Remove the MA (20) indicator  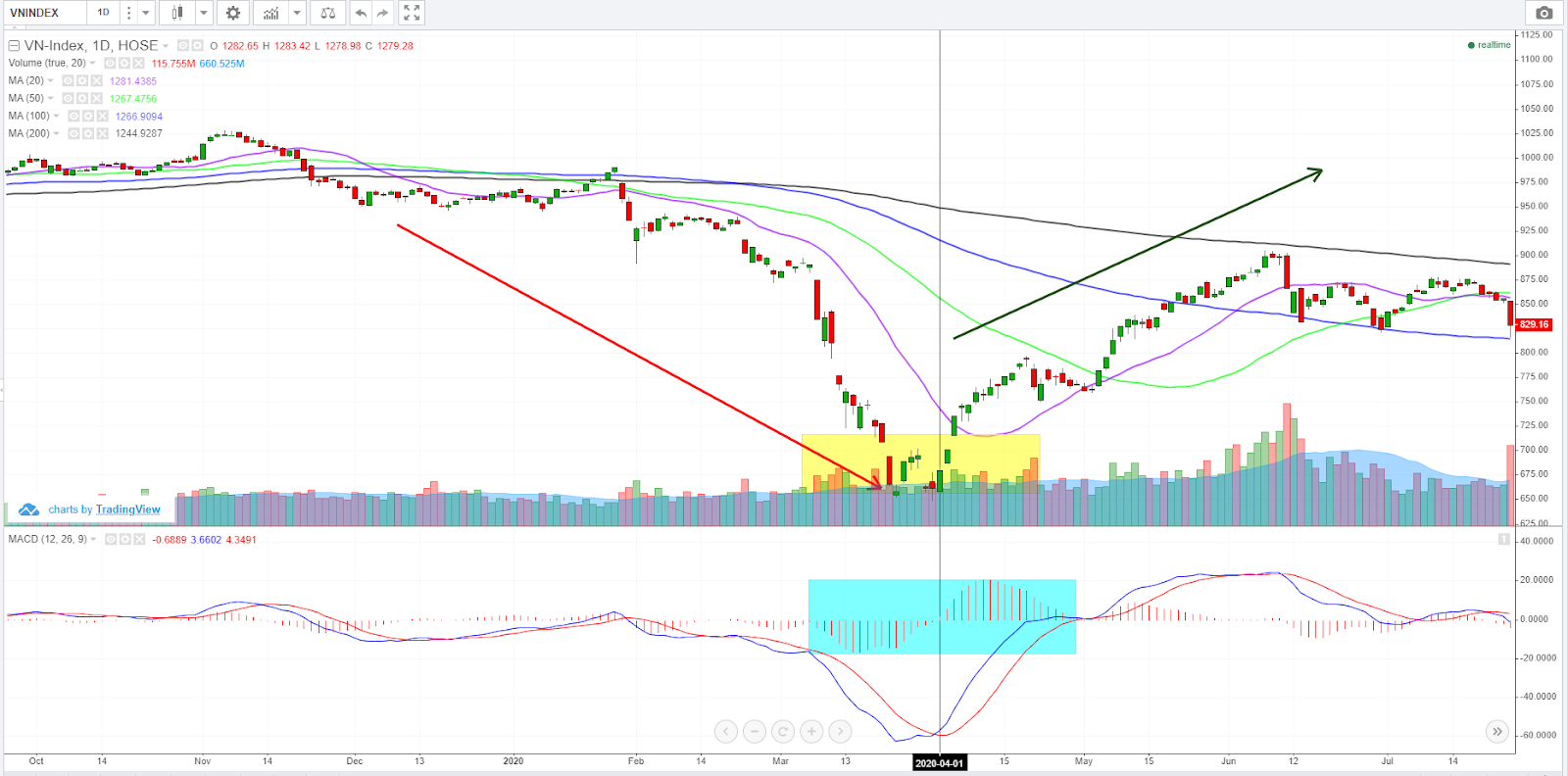(x=96, y=80)
